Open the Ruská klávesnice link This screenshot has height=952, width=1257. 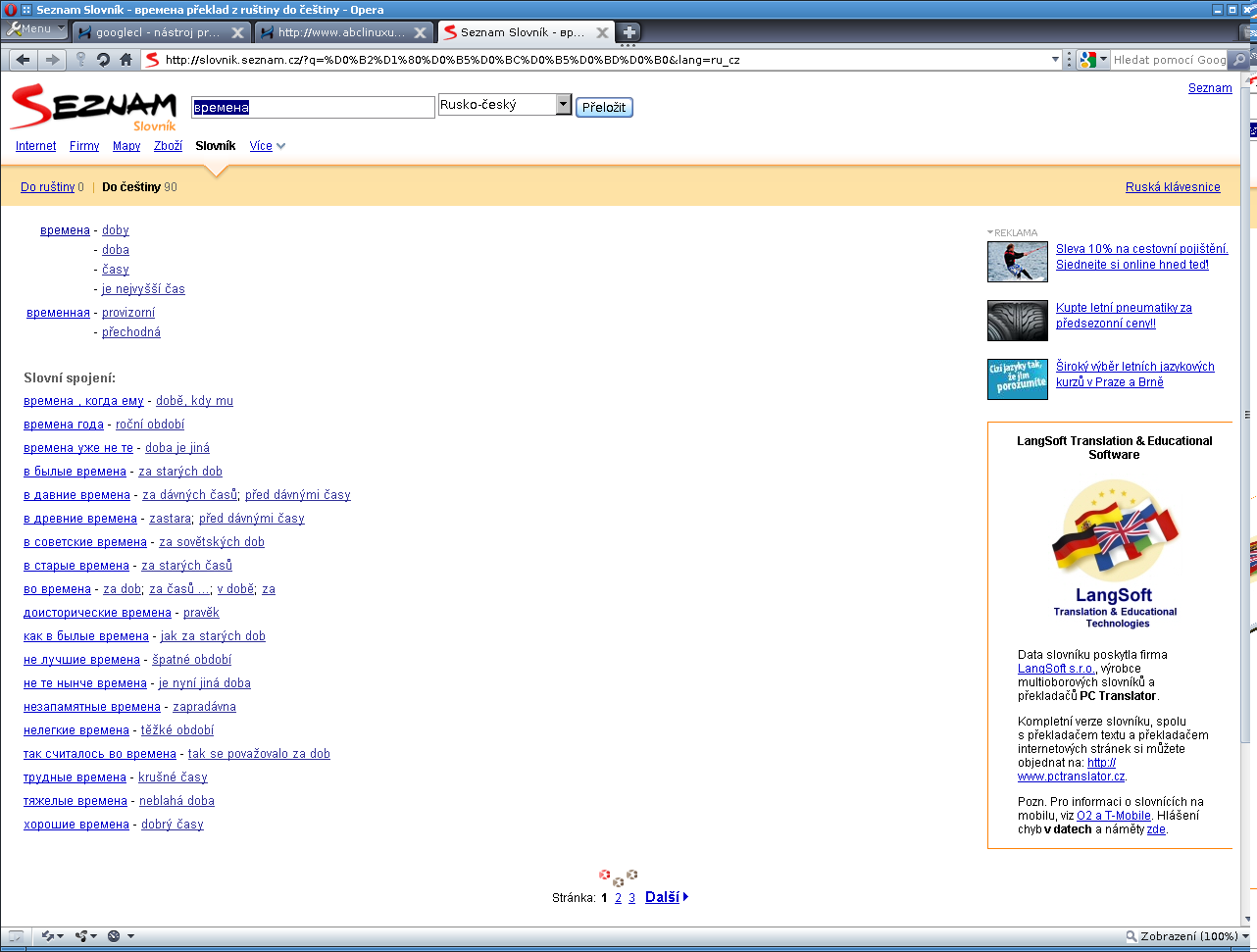click(x=1173, y=187)
